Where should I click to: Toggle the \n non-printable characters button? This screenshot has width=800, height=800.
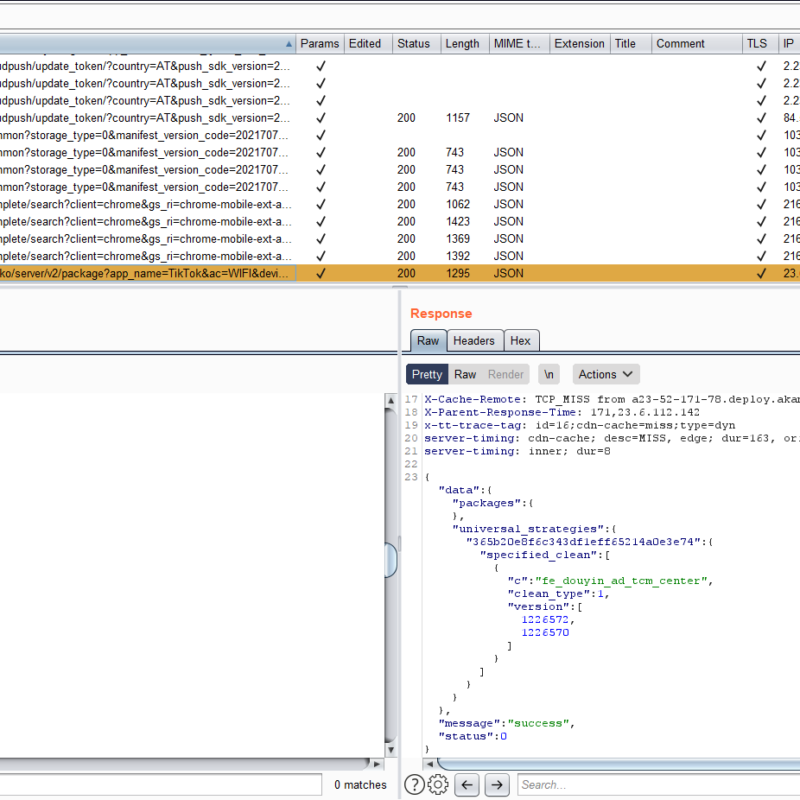(x=549, y=374)
